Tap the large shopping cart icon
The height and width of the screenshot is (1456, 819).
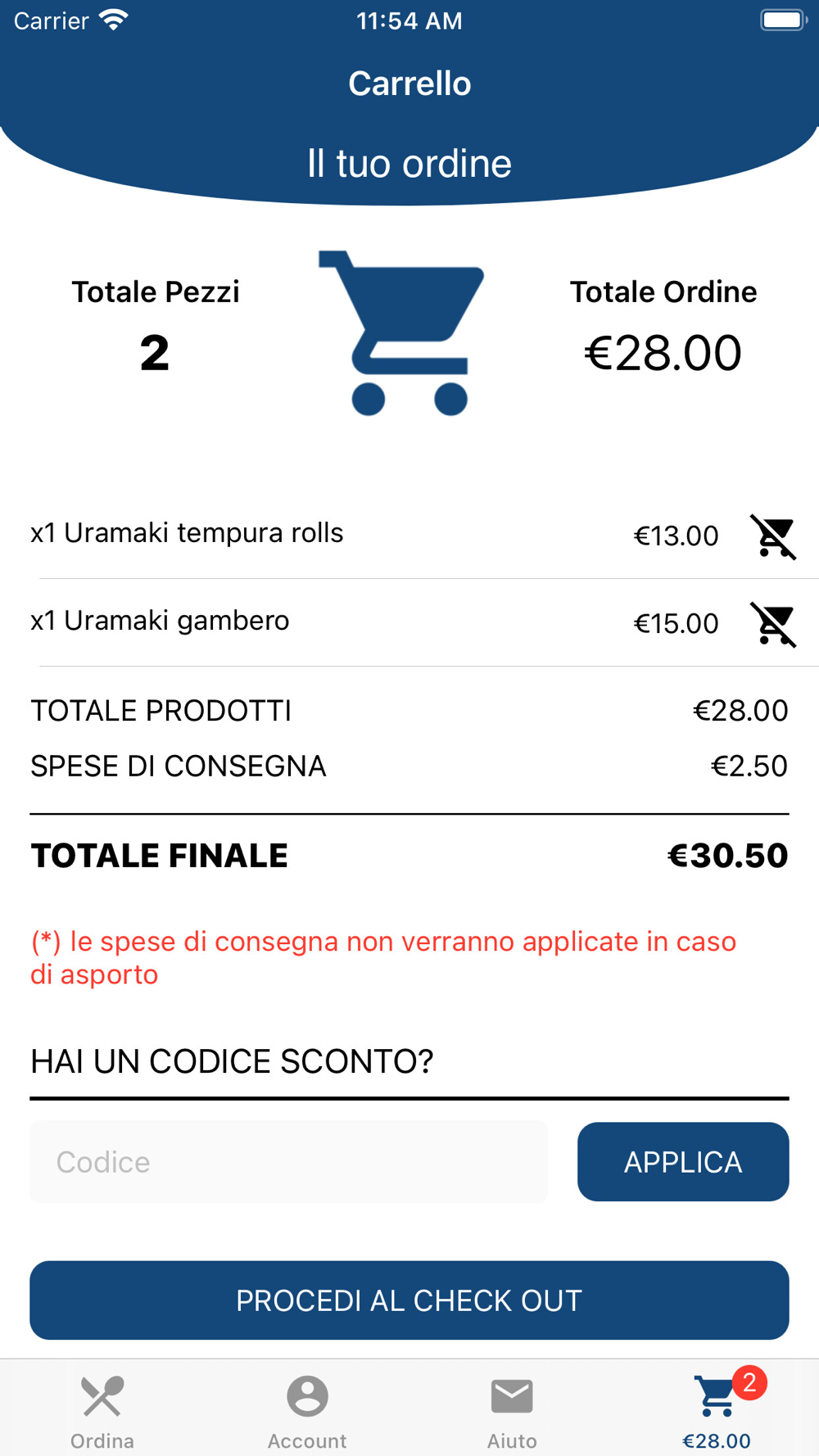click(401, 332)
